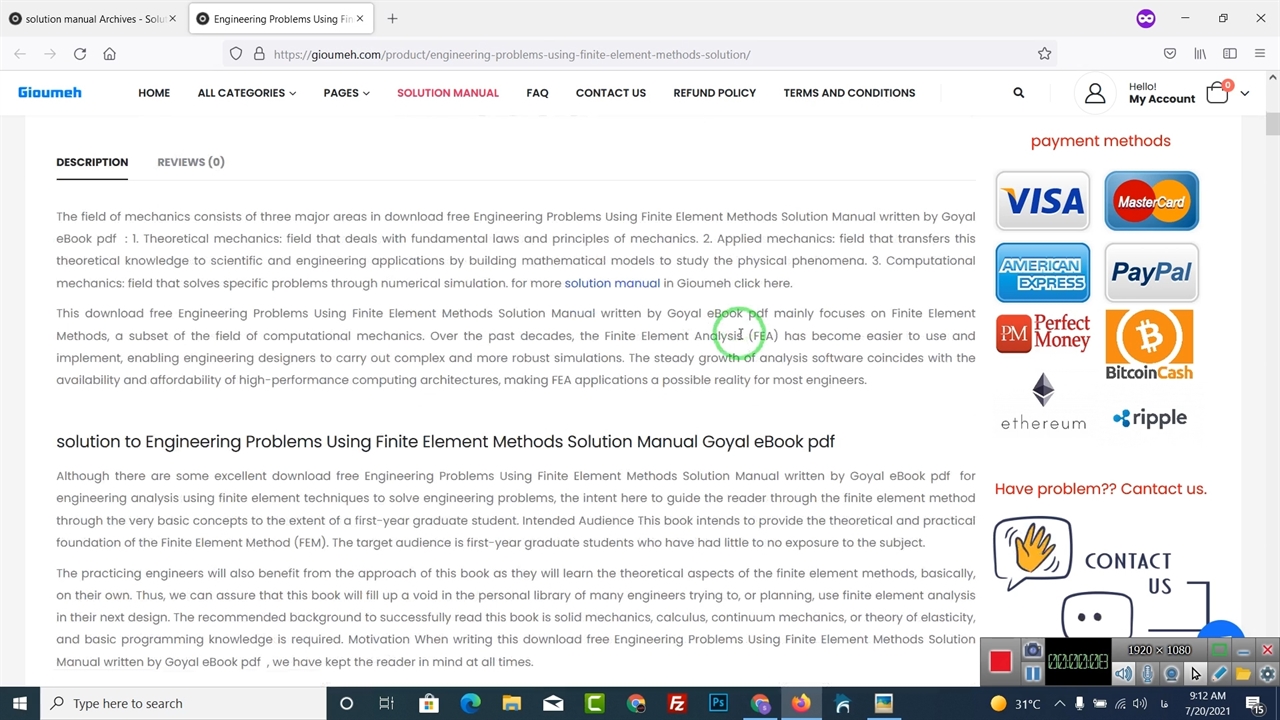Open the shopping cart icon
1280x720 pixels.
click(1217, 93)
